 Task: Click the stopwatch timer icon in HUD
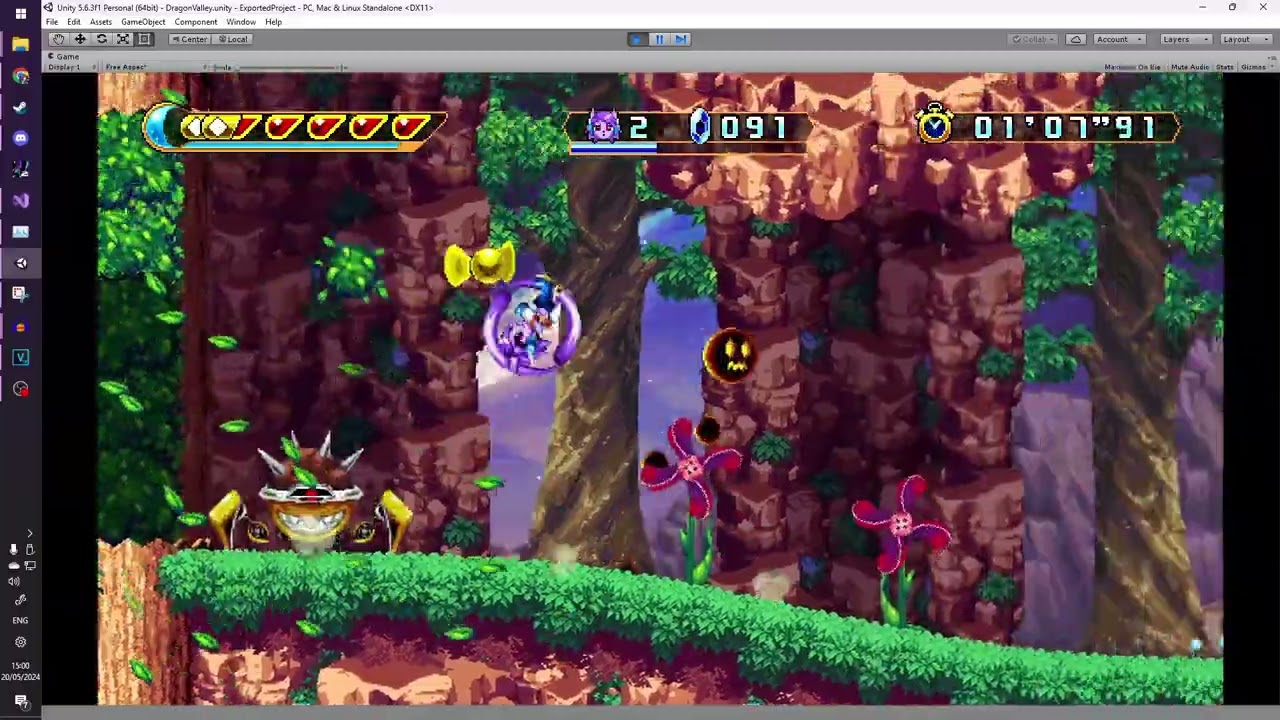936,126
